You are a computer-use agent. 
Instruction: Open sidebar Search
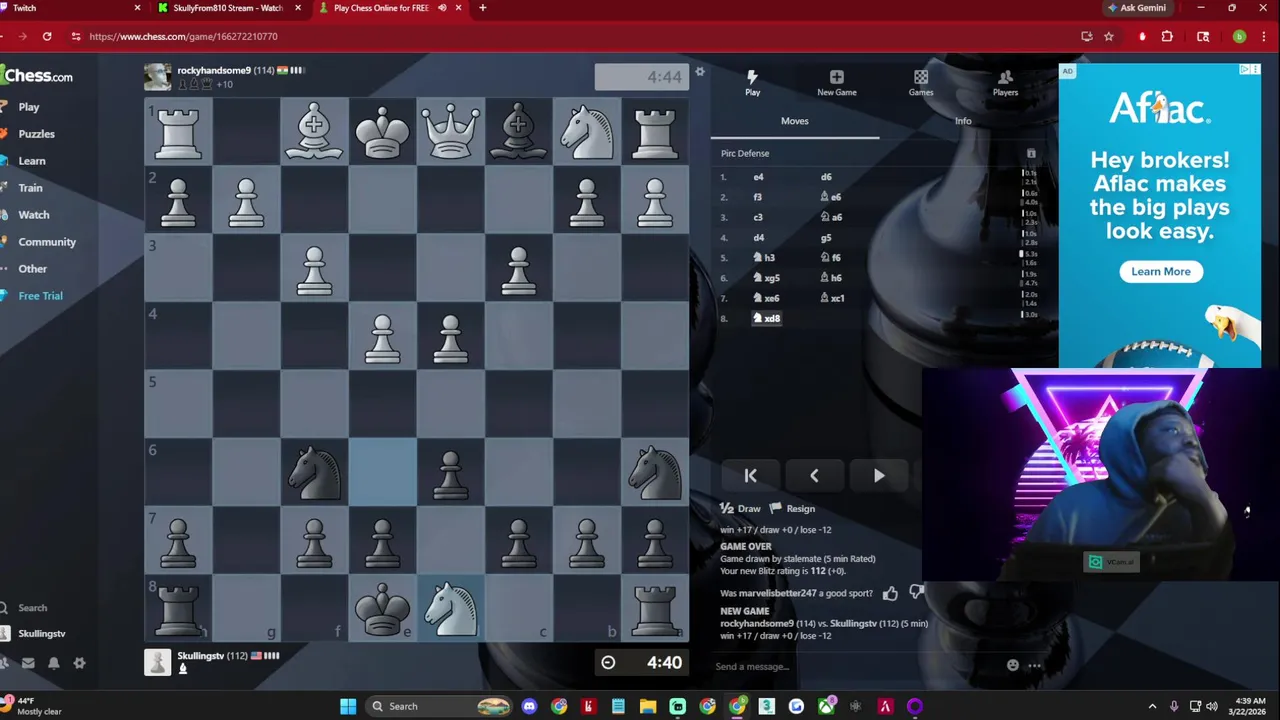pyautogui.click(x=32, y=608)
